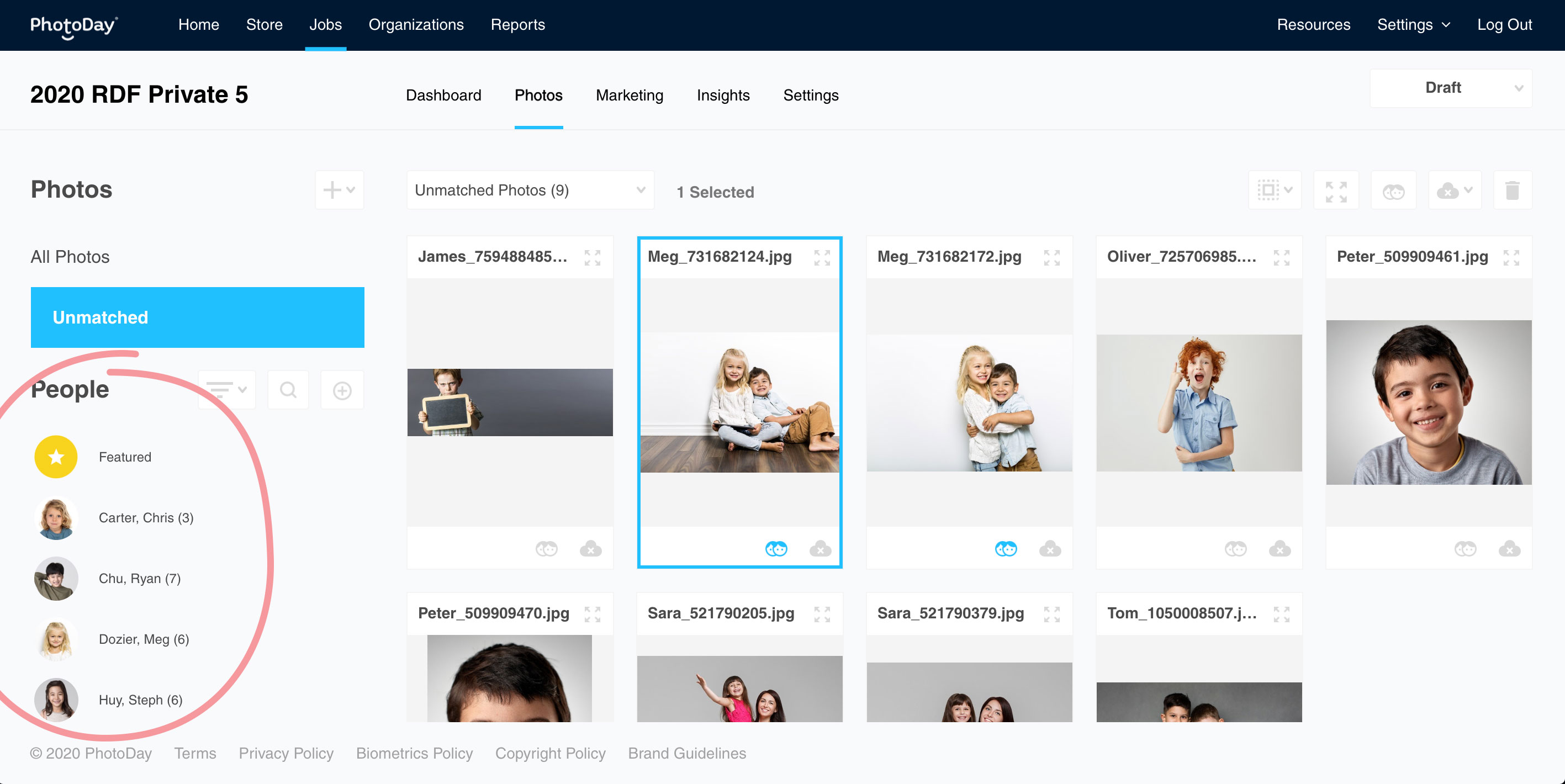This screenshot has width=1565, height=784.
Task: Click the fullscreen expand icon in toolbar
Action: [x=1336, y=190]
